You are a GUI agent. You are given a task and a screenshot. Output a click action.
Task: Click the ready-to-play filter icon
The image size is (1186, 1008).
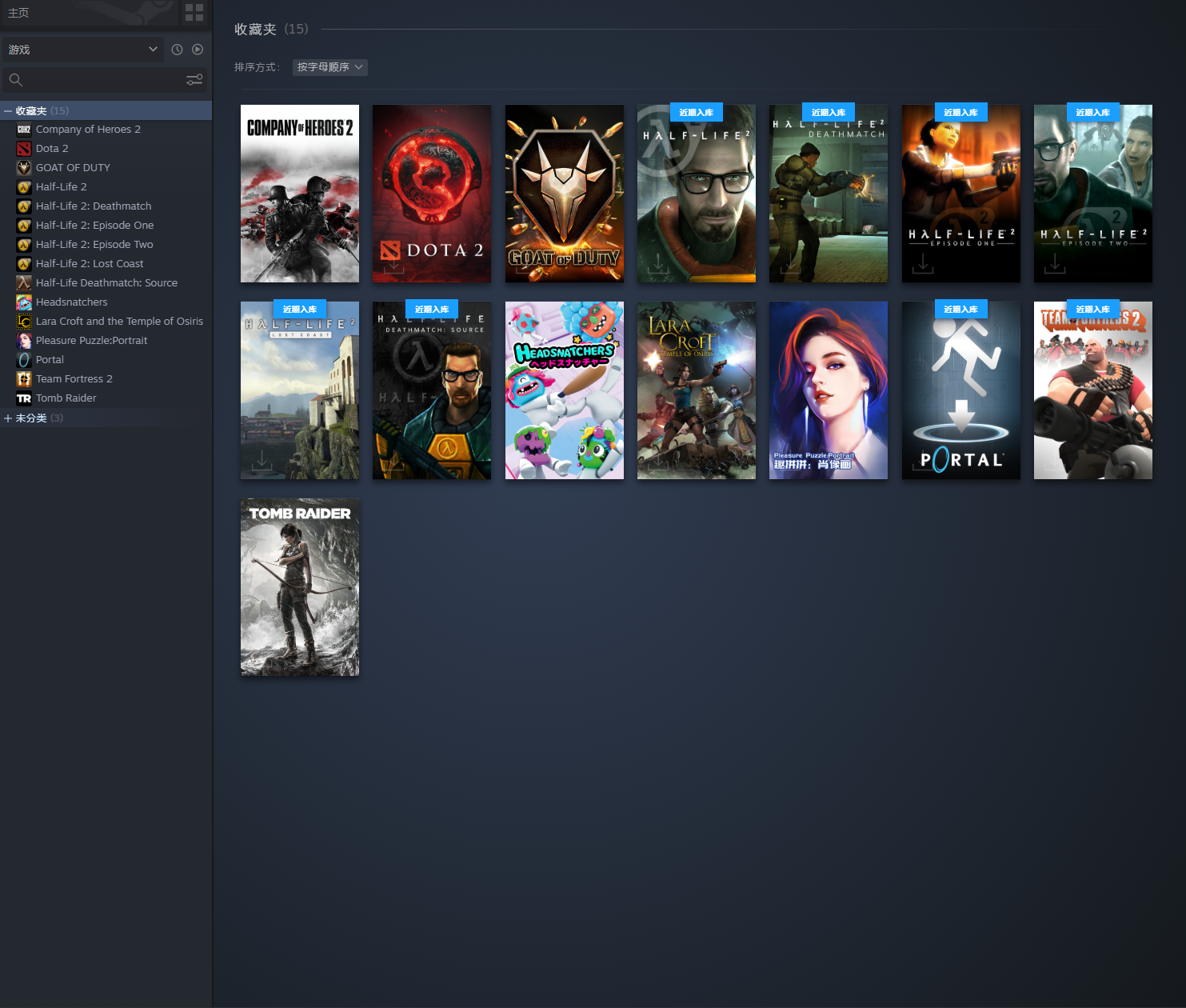coord(198,50)
